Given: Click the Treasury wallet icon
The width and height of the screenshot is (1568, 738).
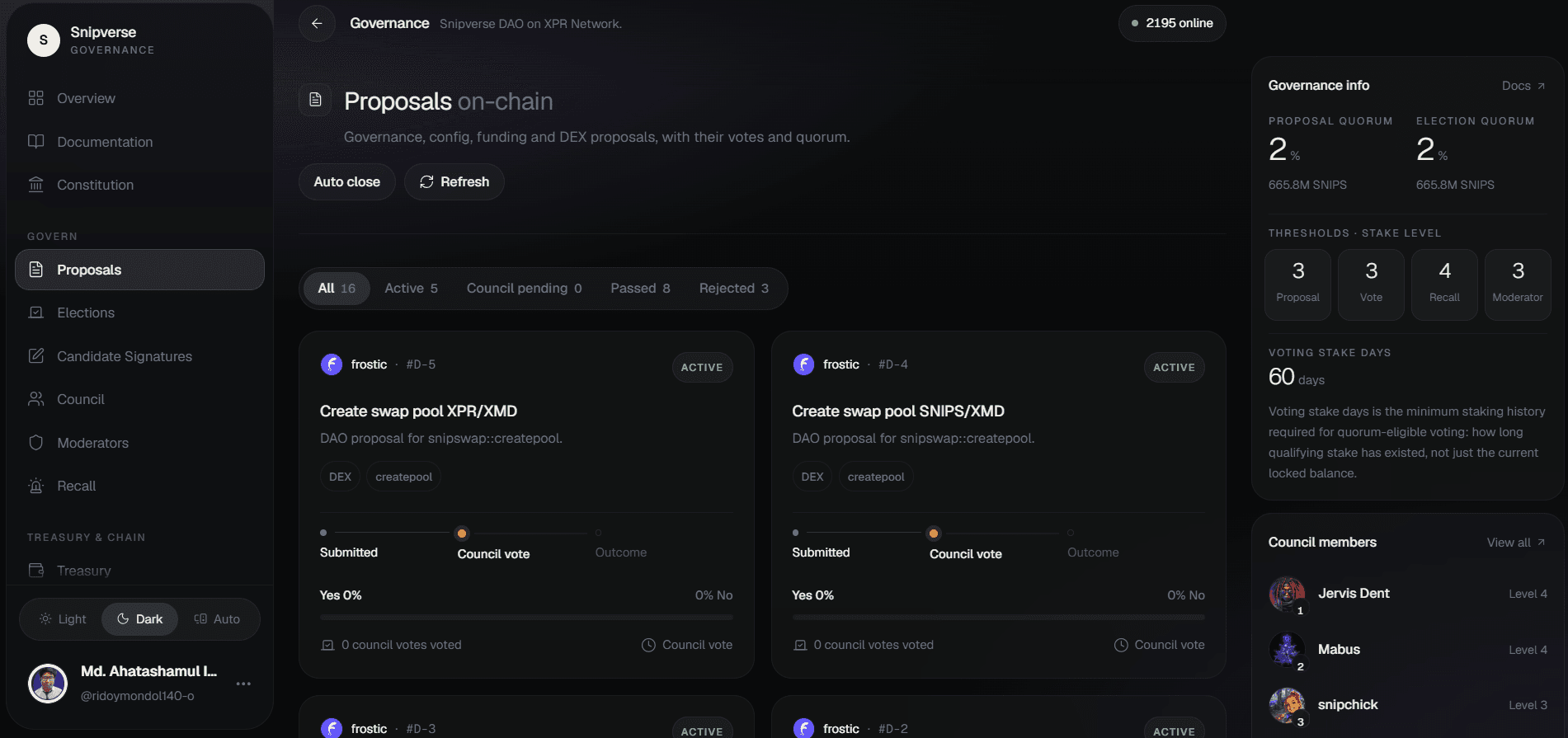Looking at the screenshot, I should tap(36, 571).
